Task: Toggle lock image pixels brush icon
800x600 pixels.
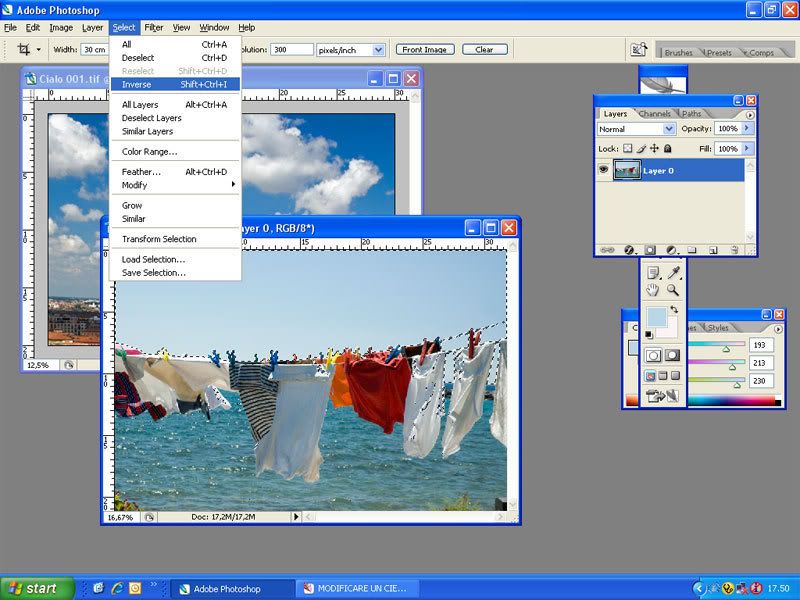Action: (641, 148)
